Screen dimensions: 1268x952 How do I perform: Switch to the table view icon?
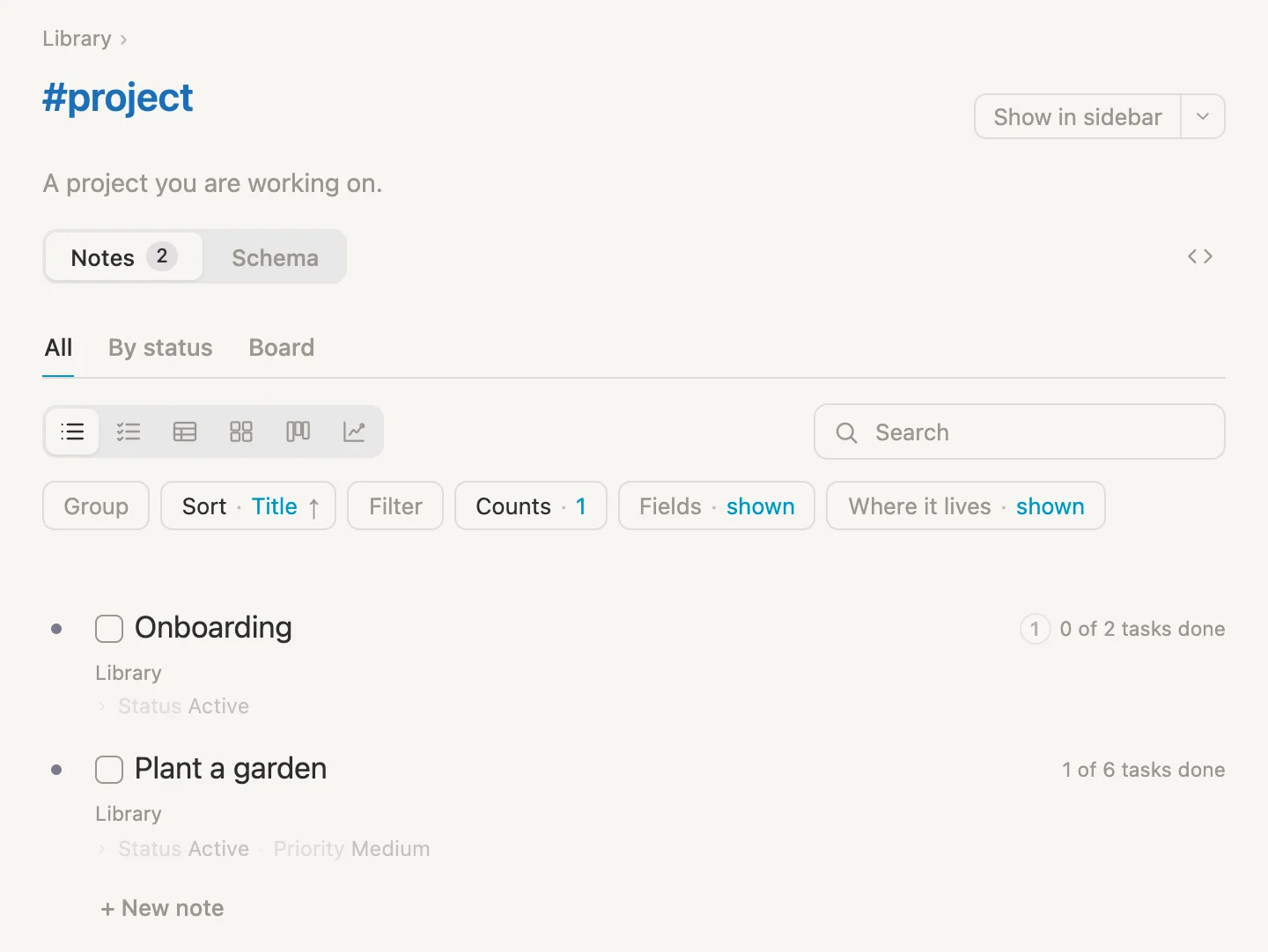[185, 432]
